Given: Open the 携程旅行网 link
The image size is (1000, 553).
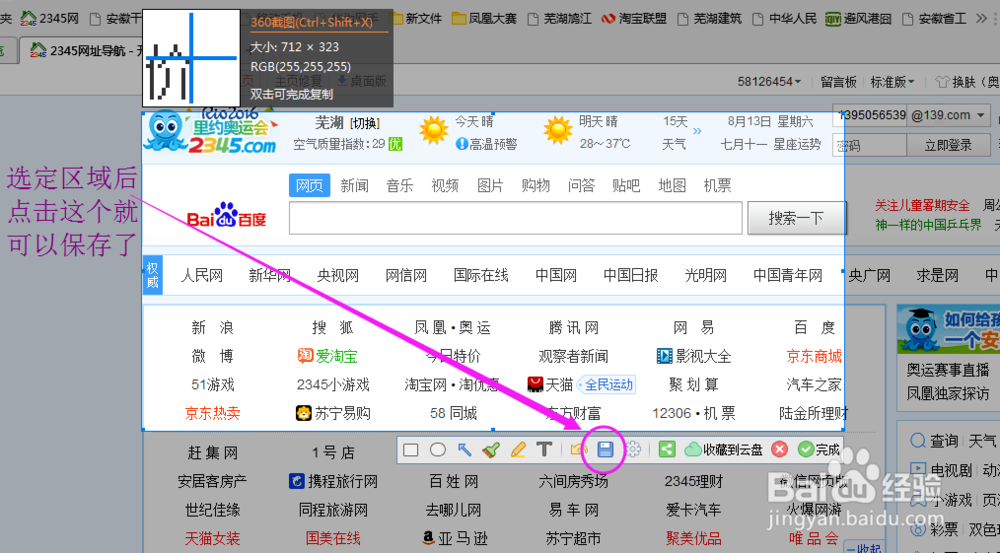Looking at the screenshot, I should [x=334, y=481].
